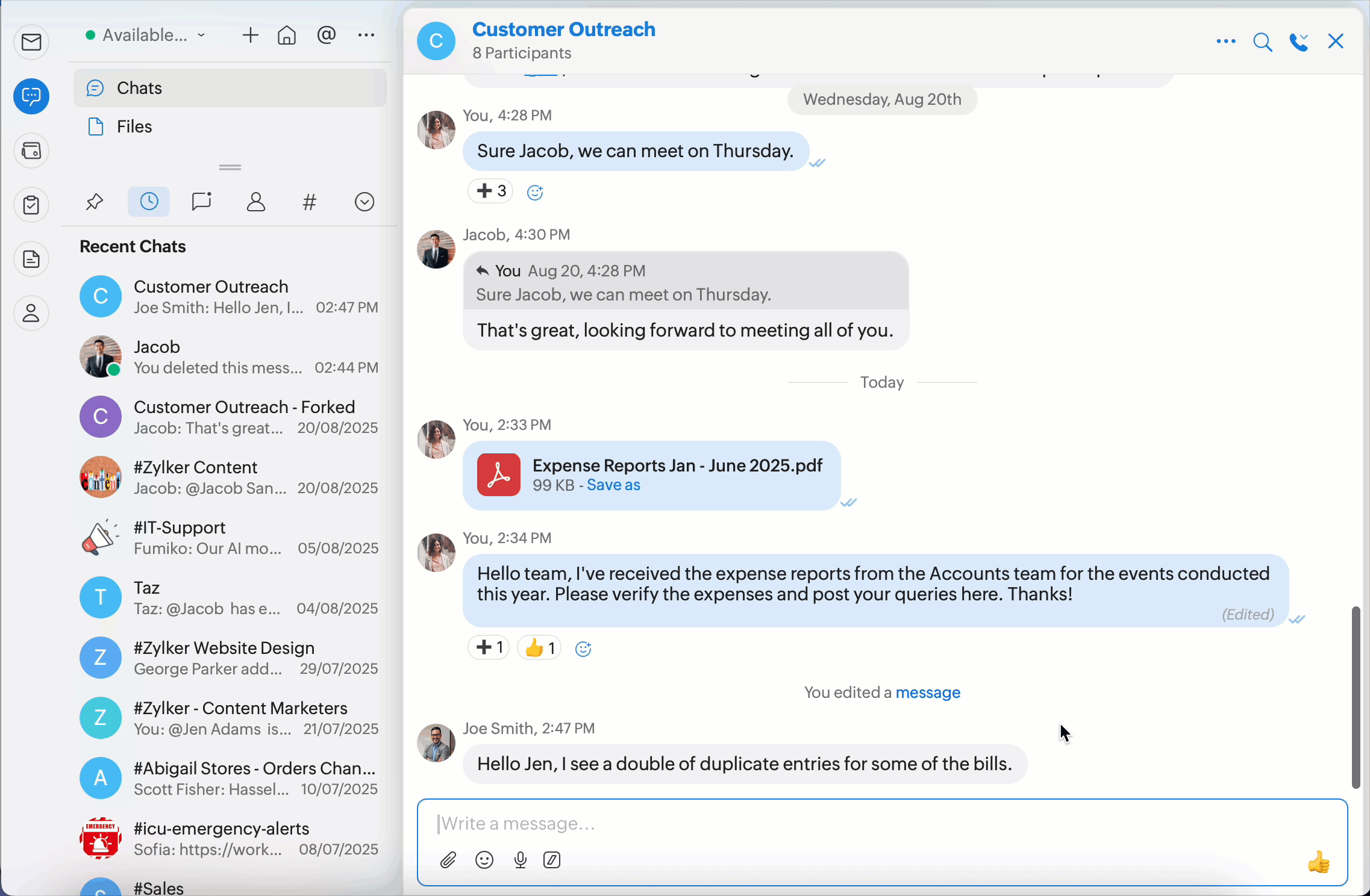Toggle the +3 reaction on Thursday message
This screenshot has width=1370, height=896.
click(x=490, y=191)
